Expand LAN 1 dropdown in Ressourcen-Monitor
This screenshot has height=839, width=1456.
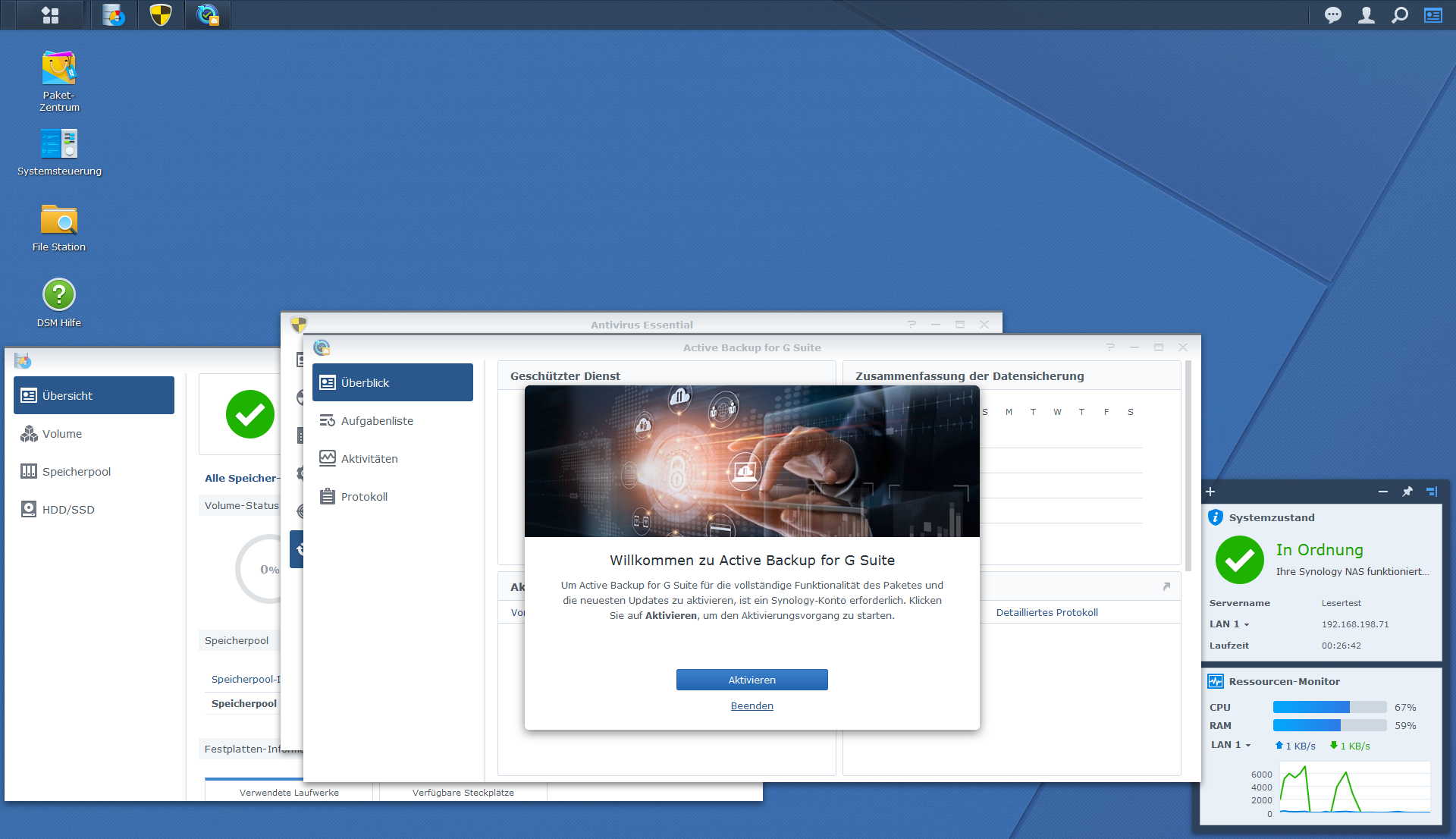pyautogui.click(x=1232, y=745)
